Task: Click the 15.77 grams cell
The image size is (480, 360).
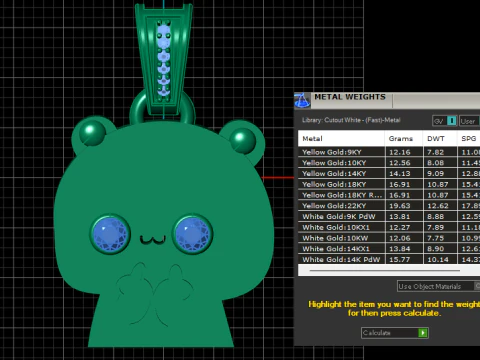Action: [404, 259]
